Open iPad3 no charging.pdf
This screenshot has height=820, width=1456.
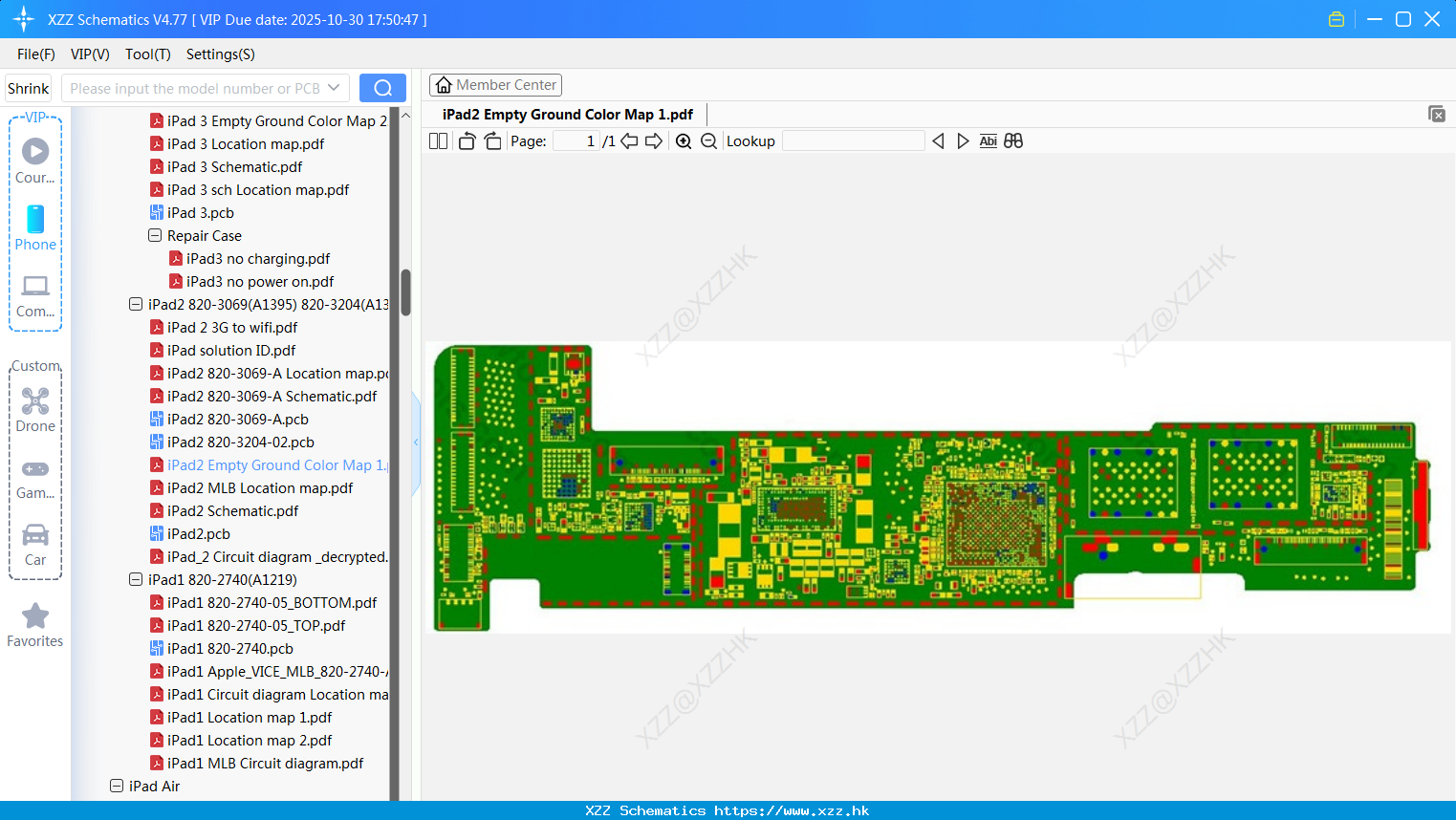[250, 259]
